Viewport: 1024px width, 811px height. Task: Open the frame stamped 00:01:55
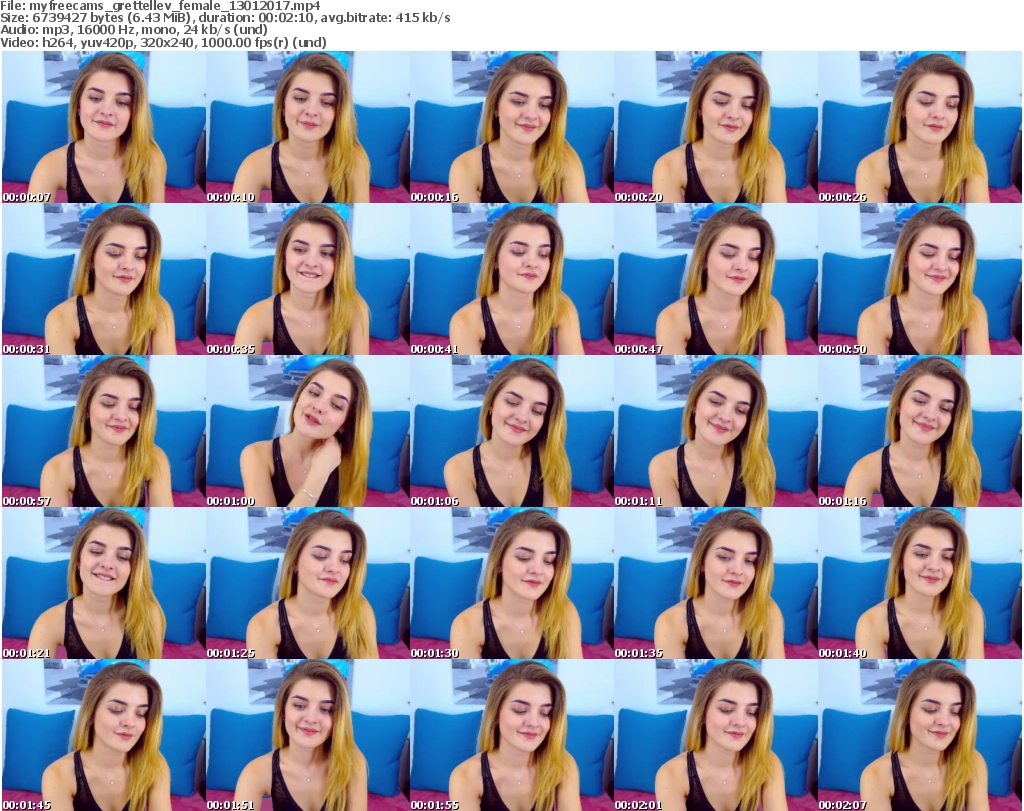511,735
